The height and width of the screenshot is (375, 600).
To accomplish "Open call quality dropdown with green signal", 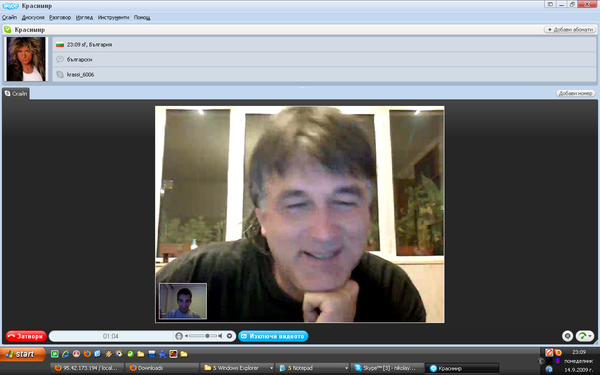I will (x=584, y=336).
